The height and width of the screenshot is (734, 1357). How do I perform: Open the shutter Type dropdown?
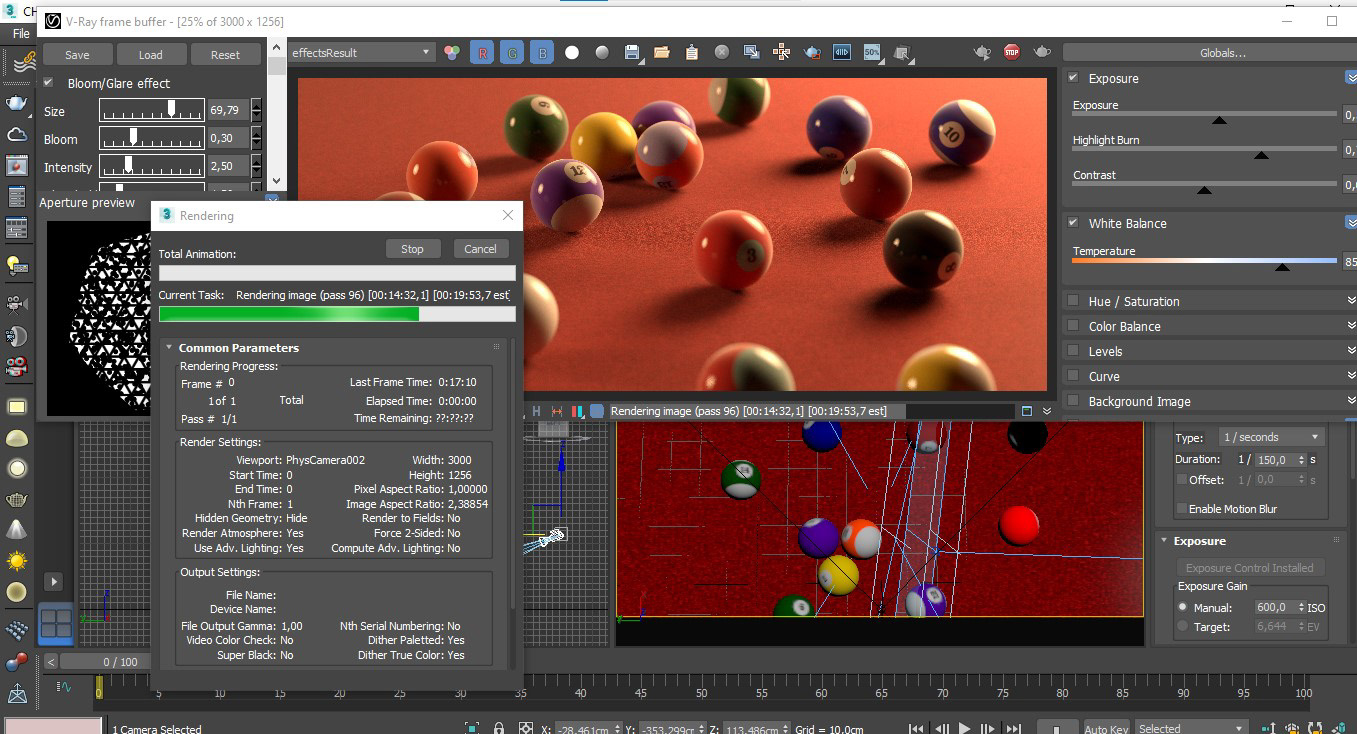[1270, 437]
